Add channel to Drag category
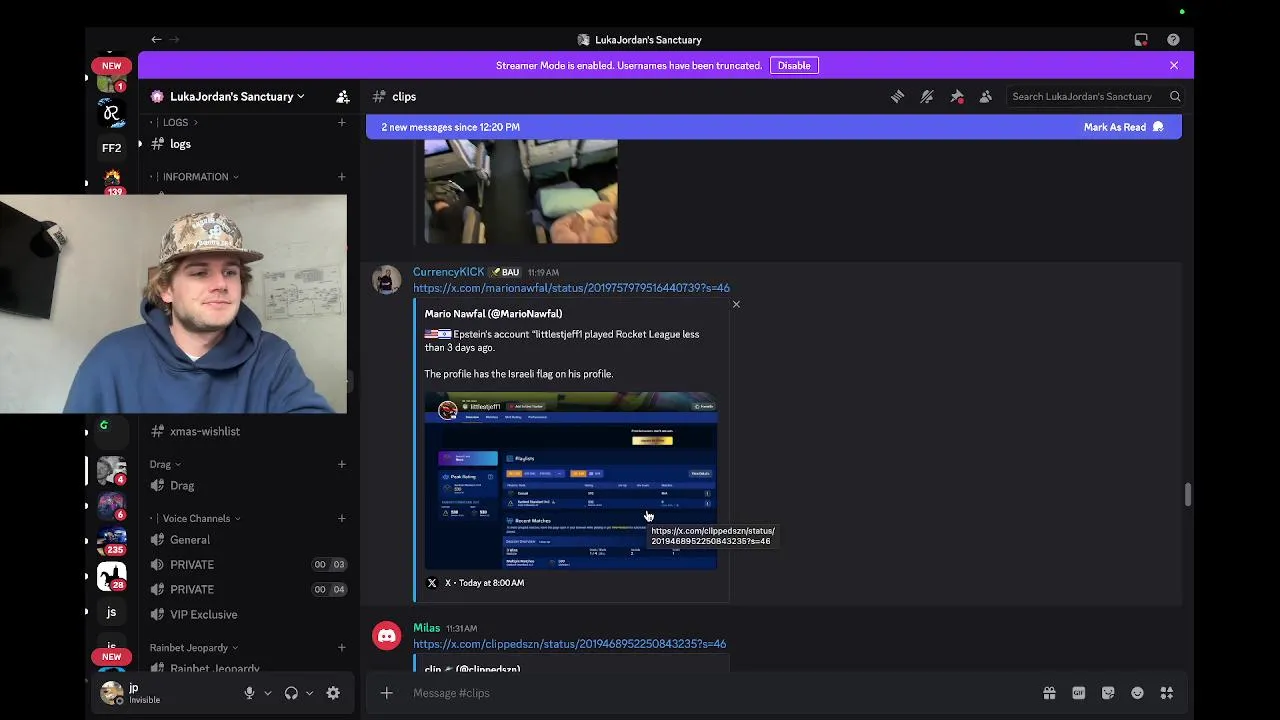 point(341,464)
